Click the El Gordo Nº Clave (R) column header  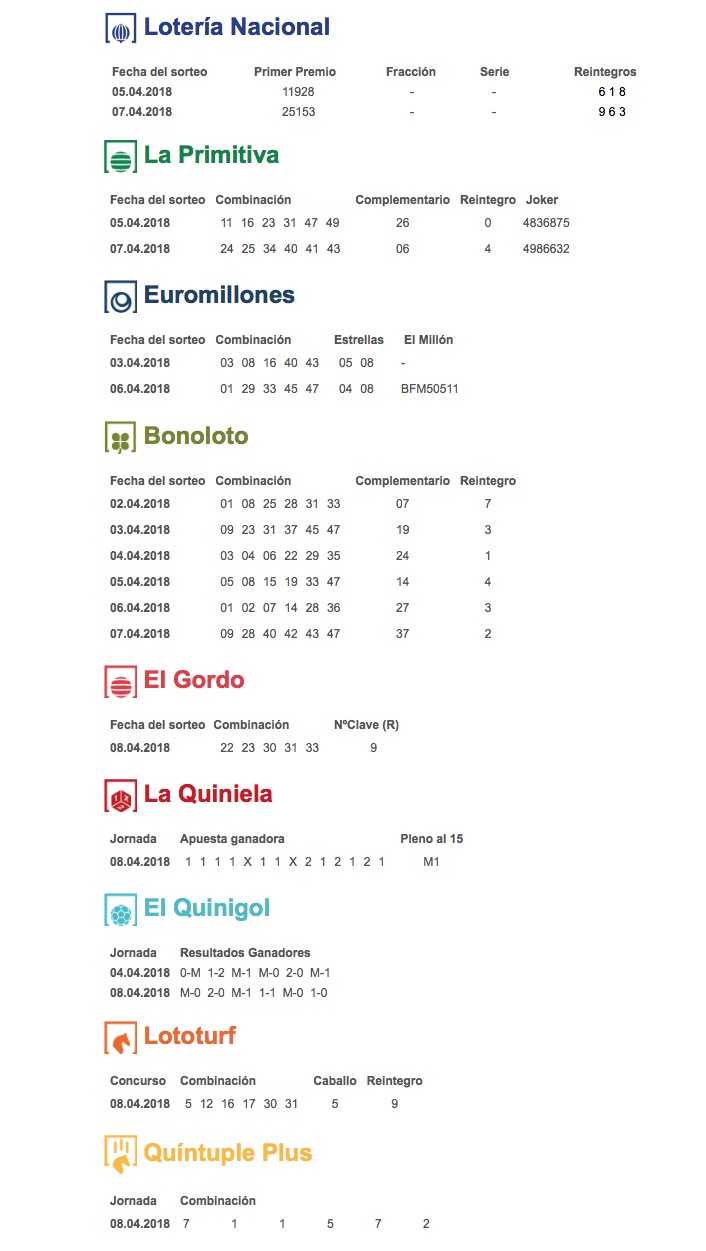[366, 725]
